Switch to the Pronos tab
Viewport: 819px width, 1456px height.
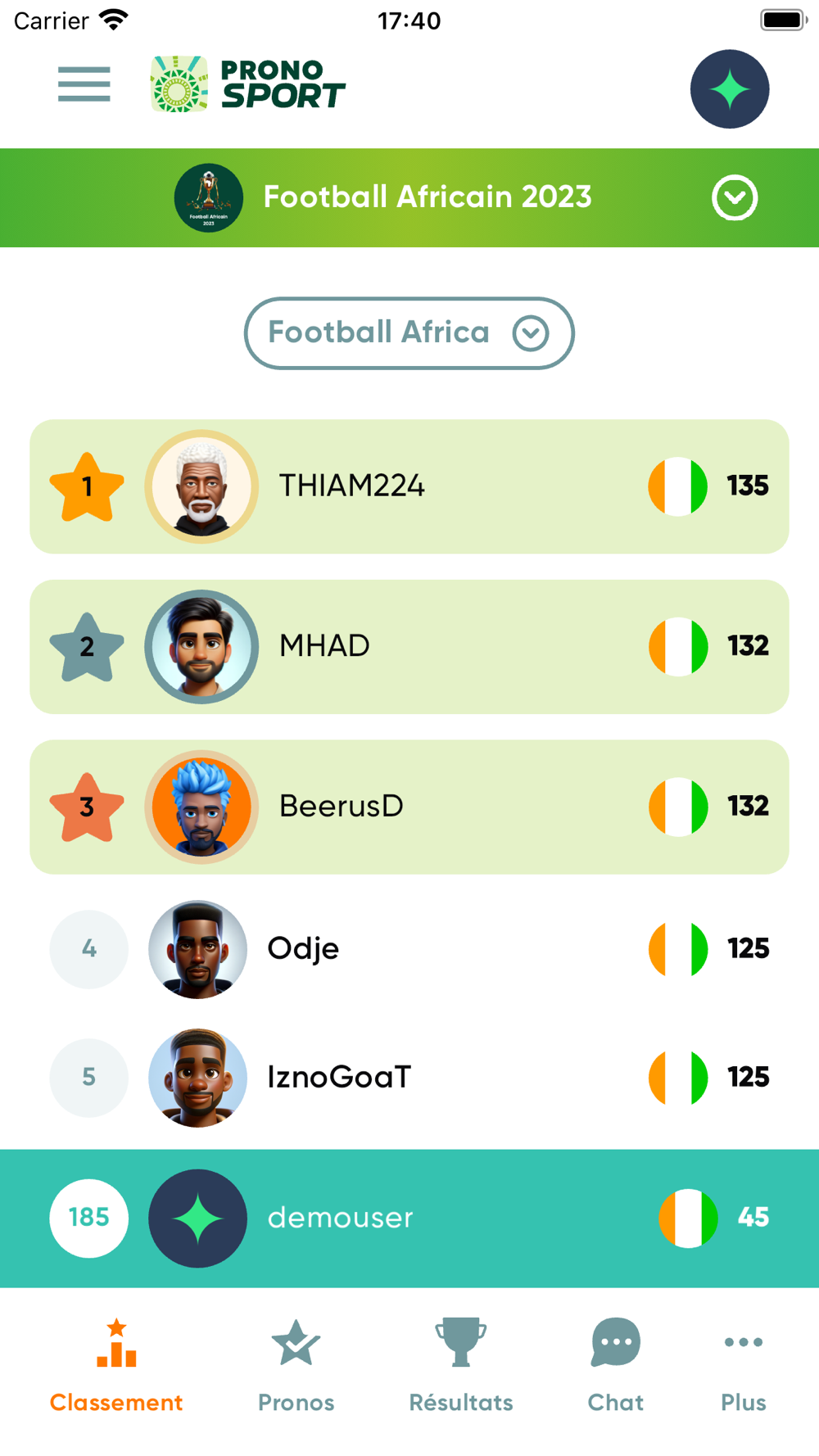[x=296, y=1365]
